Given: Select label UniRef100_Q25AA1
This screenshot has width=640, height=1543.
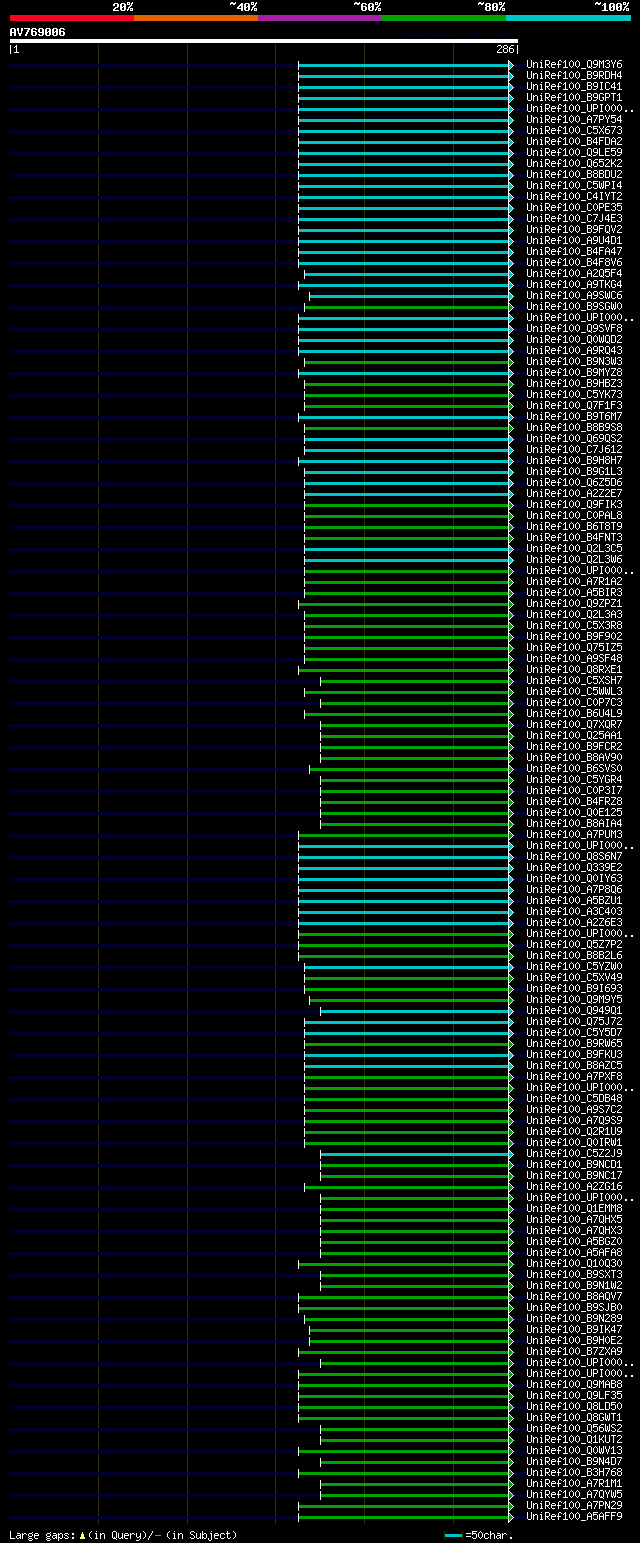Looking at the screenshot, I should [x=574, y=735].
